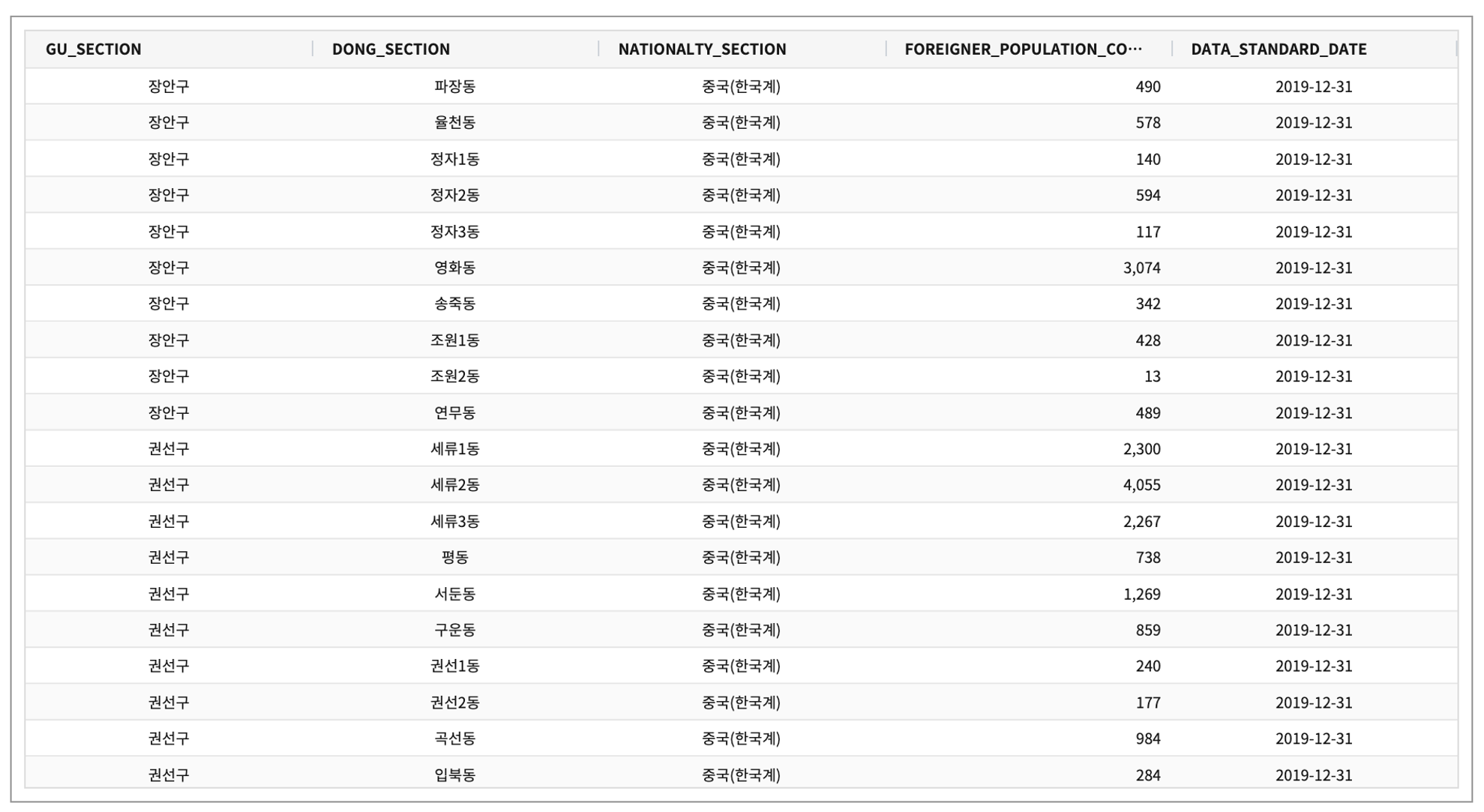The width and height of the screenshot is (1484, 812).
Task: Select the 율천동 cell
Action: pos(455,122)
